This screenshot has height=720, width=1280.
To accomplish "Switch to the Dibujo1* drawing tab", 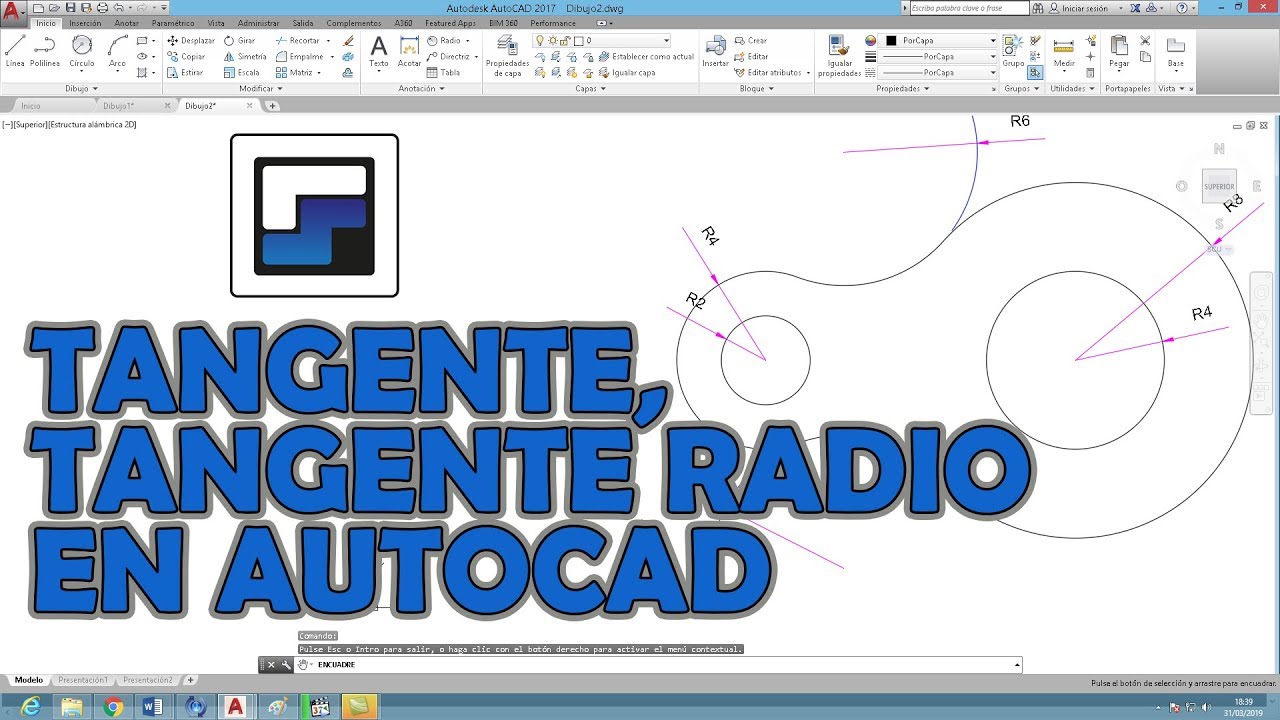I will point(117,105).
